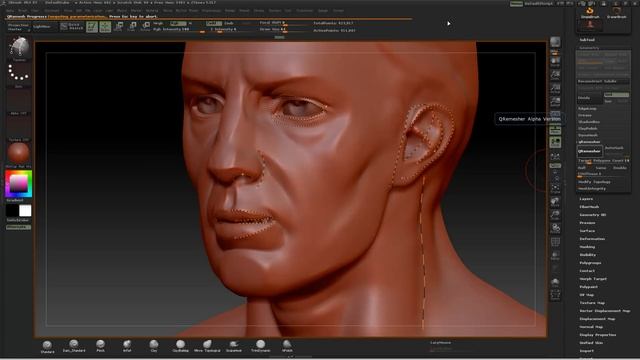Screen dimensions: 640x360
Task: Click the Double polygon count button
Action: click(620, 168)
